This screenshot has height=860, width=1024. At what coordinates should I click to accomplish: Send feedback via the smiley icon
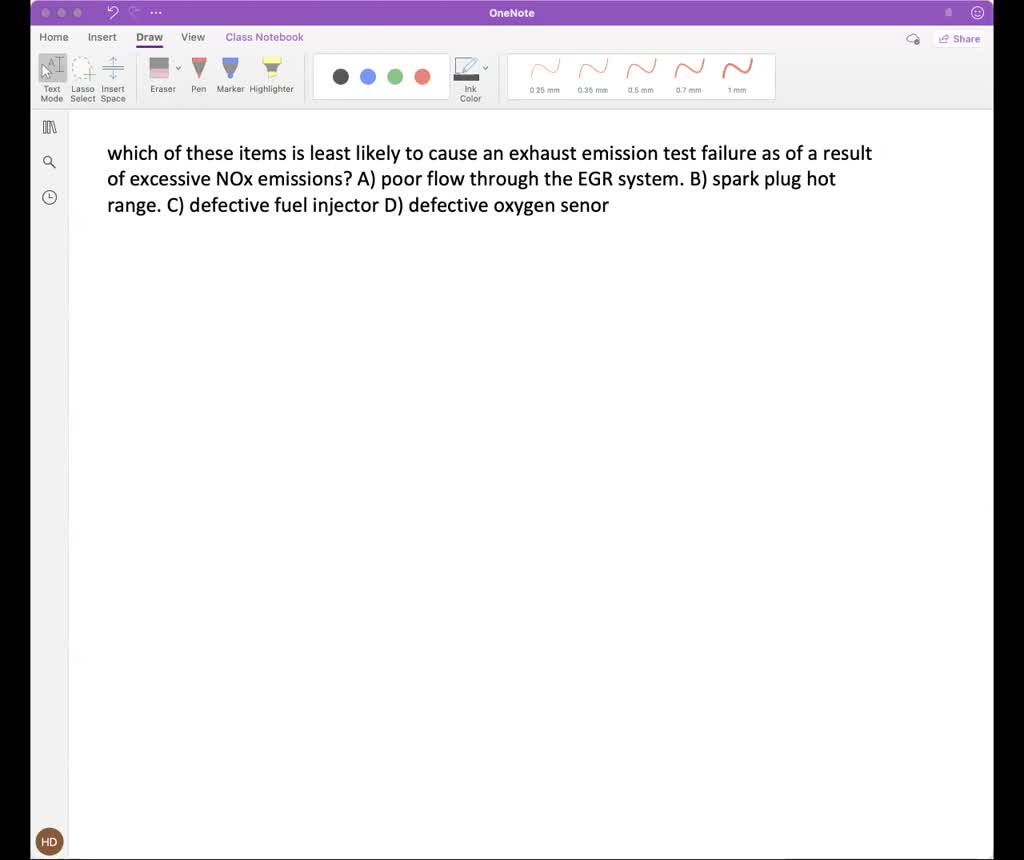click(x=977, y=12)
